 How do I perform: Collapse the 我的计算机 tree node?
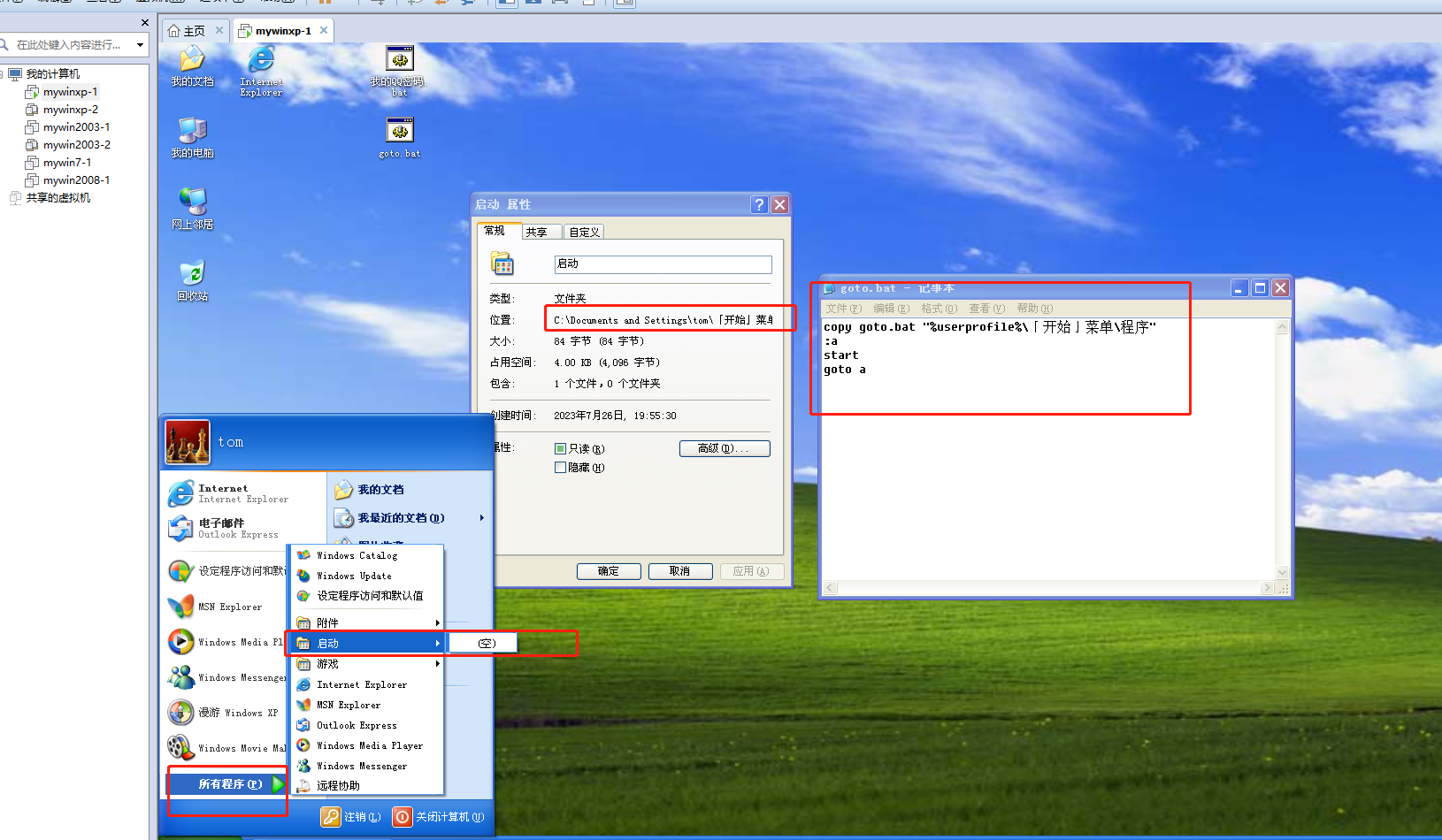click(3, 74)
